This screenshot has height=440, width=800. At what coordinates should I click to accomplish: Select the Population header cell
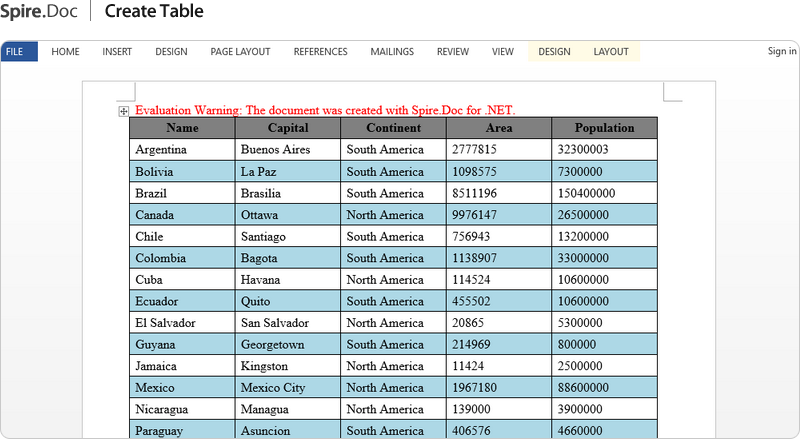click(x=604, y=128)
